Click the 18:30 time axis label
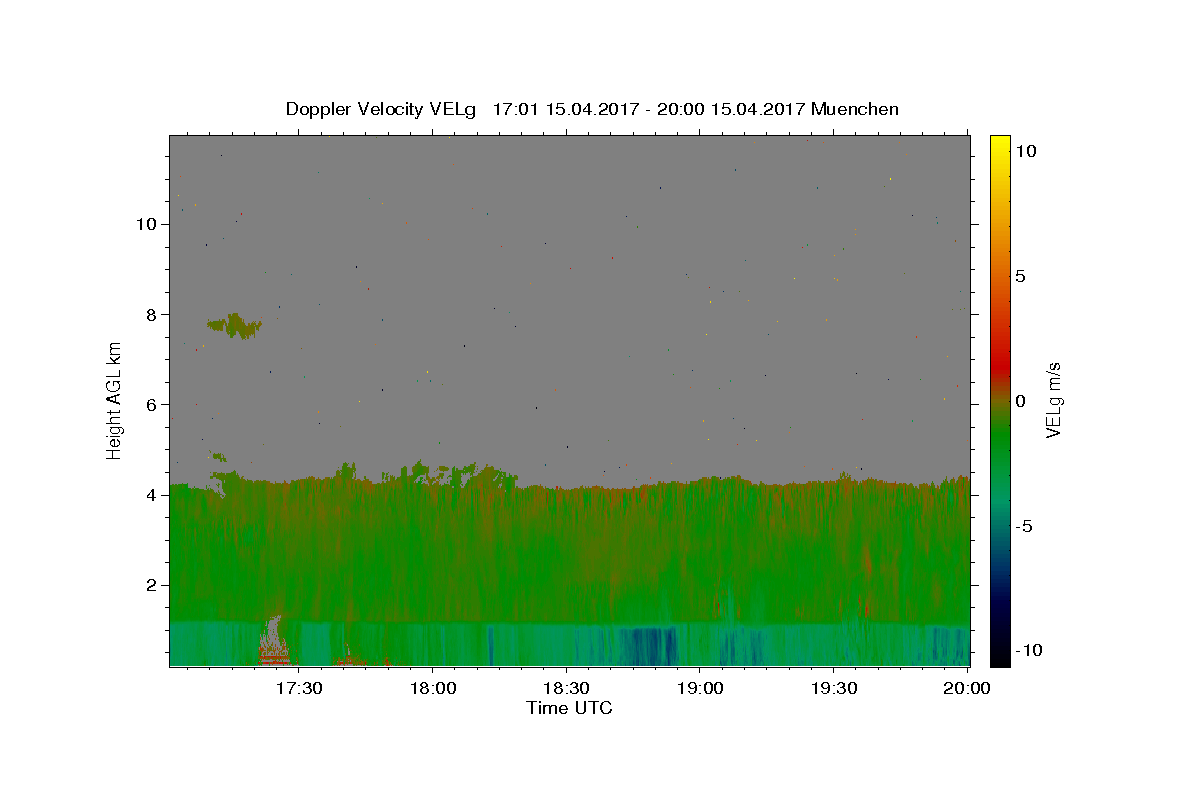Image resolution: width=1200 pixels, height=800 pixels. [x=566, y=689]
